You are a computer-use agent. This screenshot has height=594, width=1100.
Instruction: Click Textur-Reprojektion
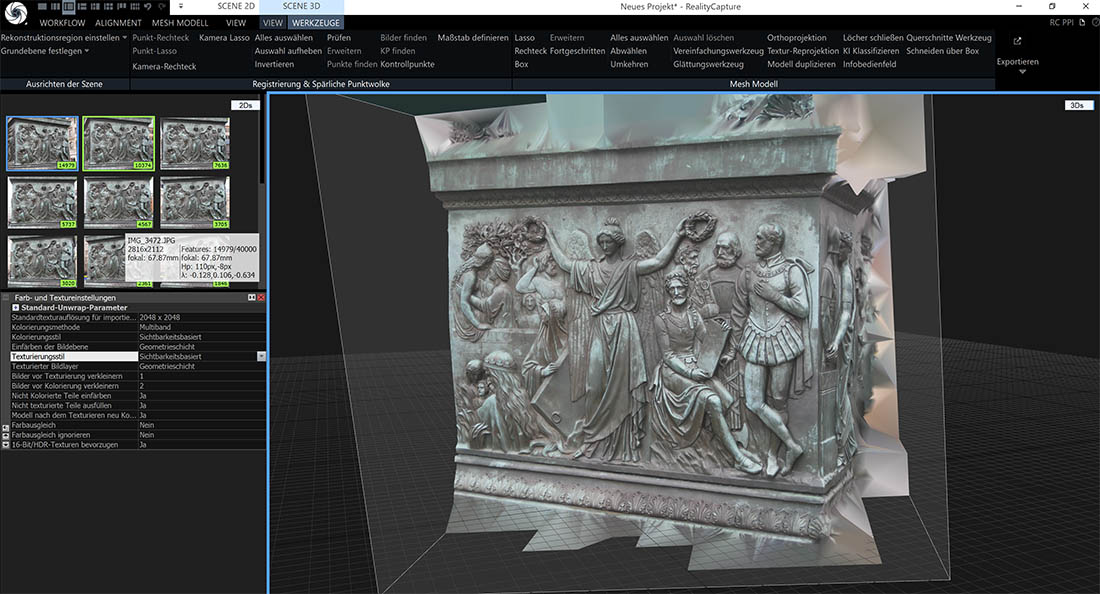(x=803, y=51)
